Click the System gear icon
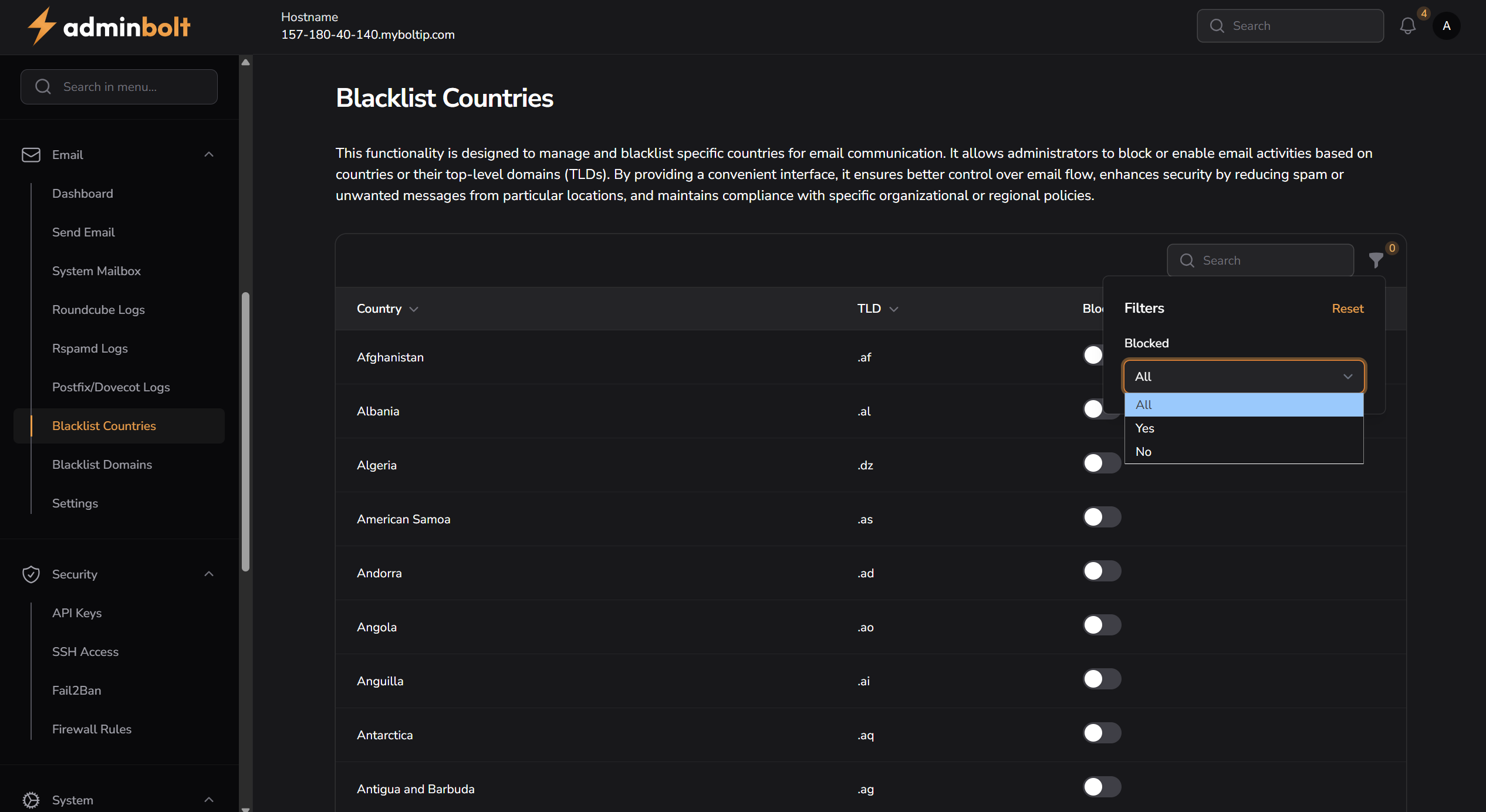The image size is (1486, 812). (31, 800)
